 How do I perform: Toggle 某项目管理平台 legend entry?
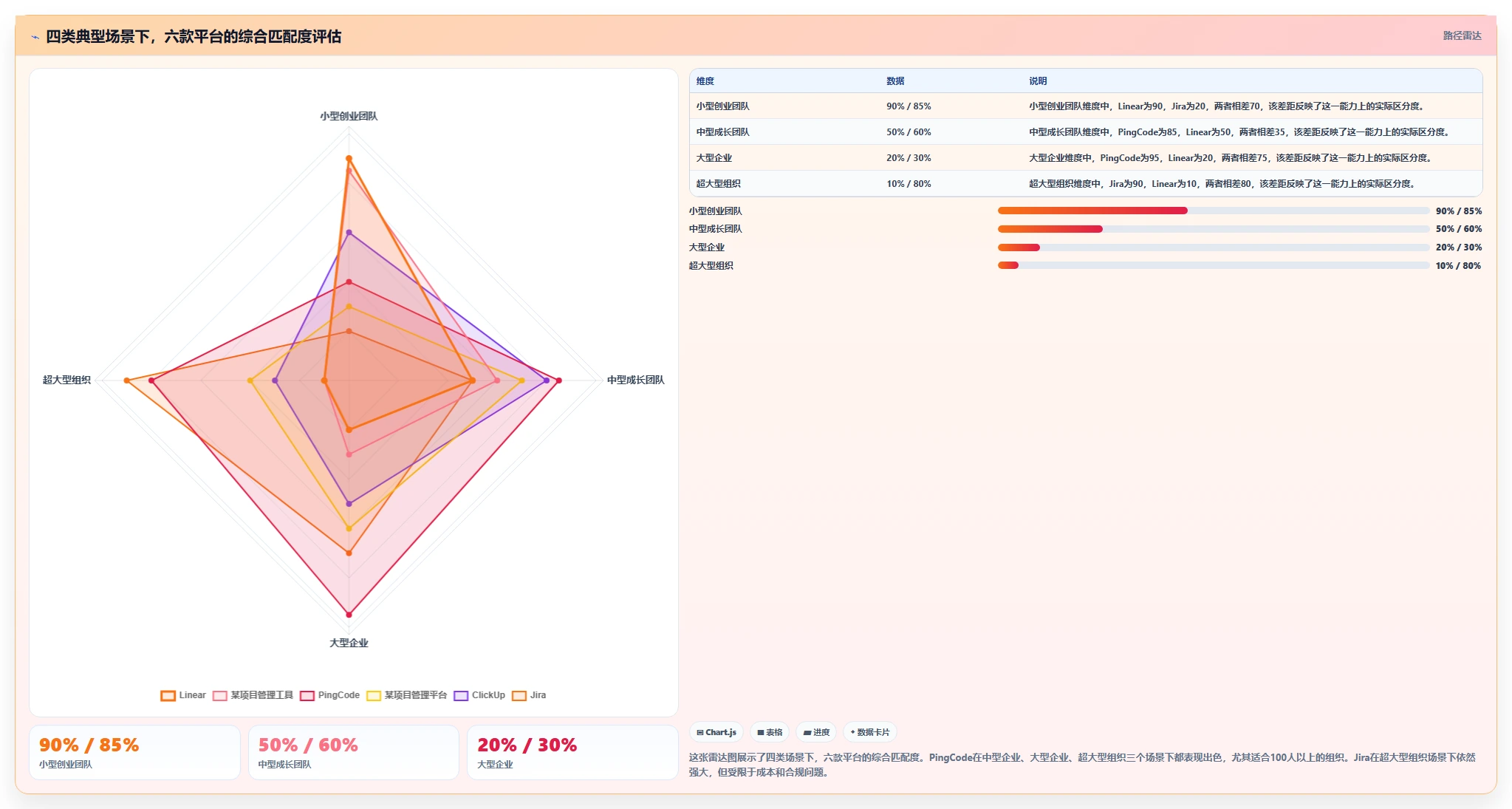point(406,695)
